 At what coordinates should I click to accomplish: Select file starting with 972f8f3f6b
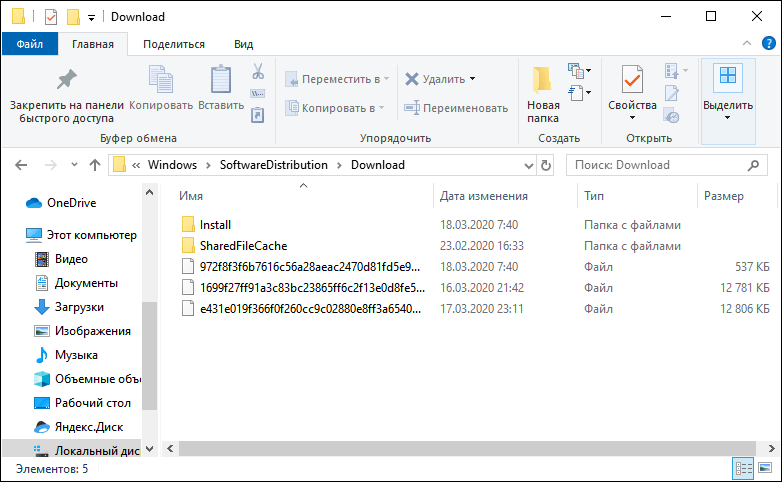click(x=310, y=266)
